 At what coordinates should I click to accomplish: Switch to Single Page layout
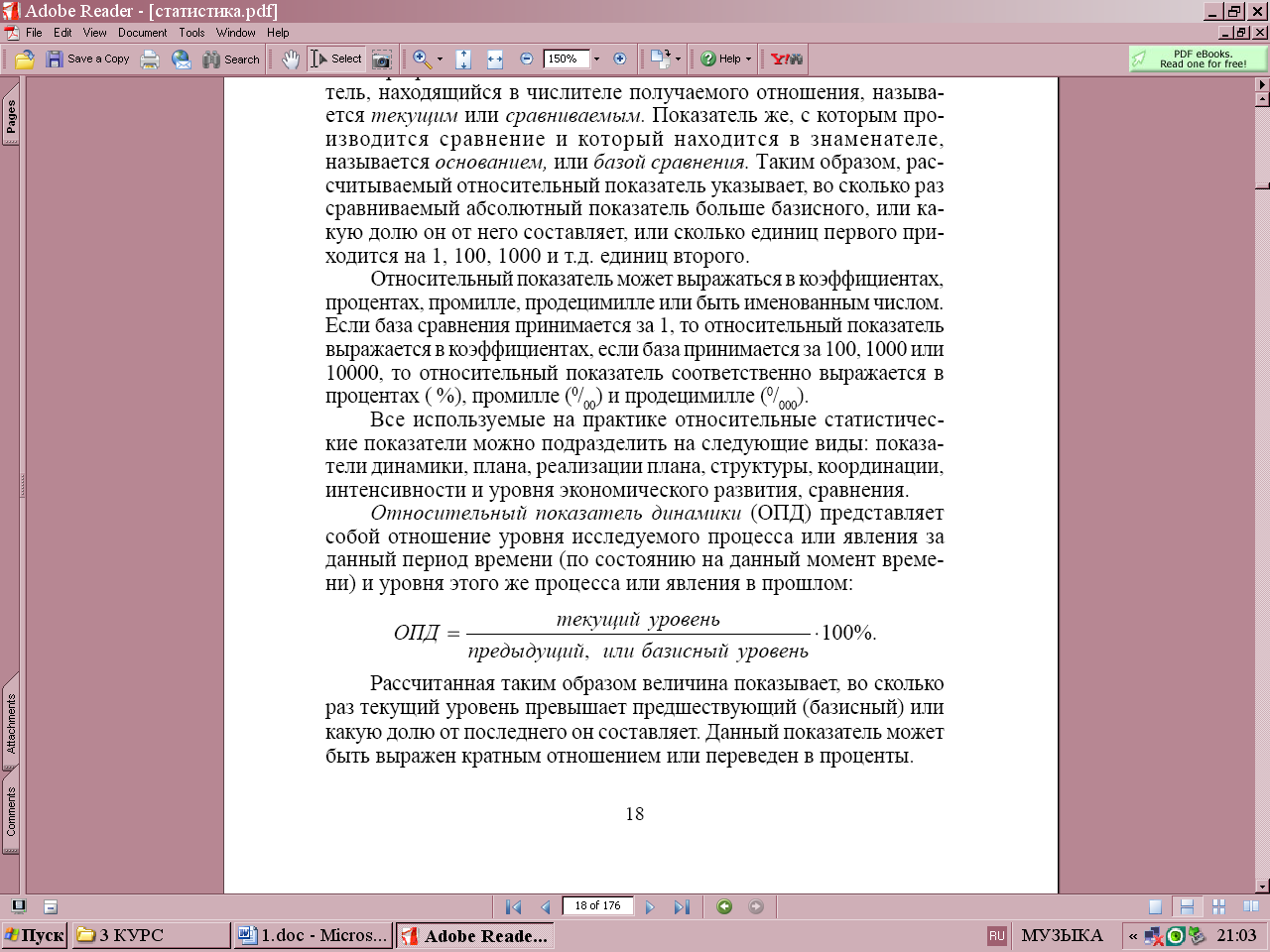tap(1155, 906)
